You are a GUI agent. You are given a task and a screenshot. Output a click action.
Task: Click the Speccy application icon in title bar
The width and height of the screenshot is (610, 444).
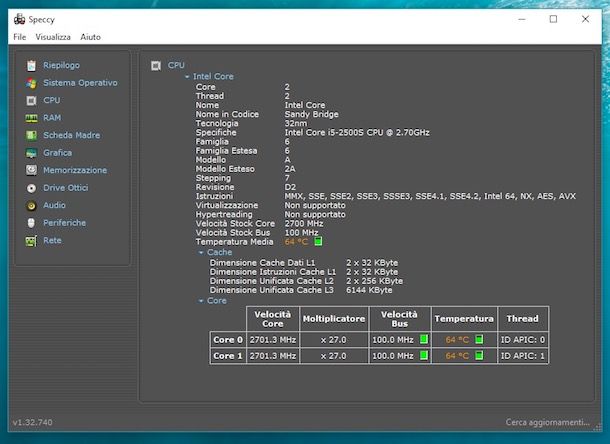[19, 19]
